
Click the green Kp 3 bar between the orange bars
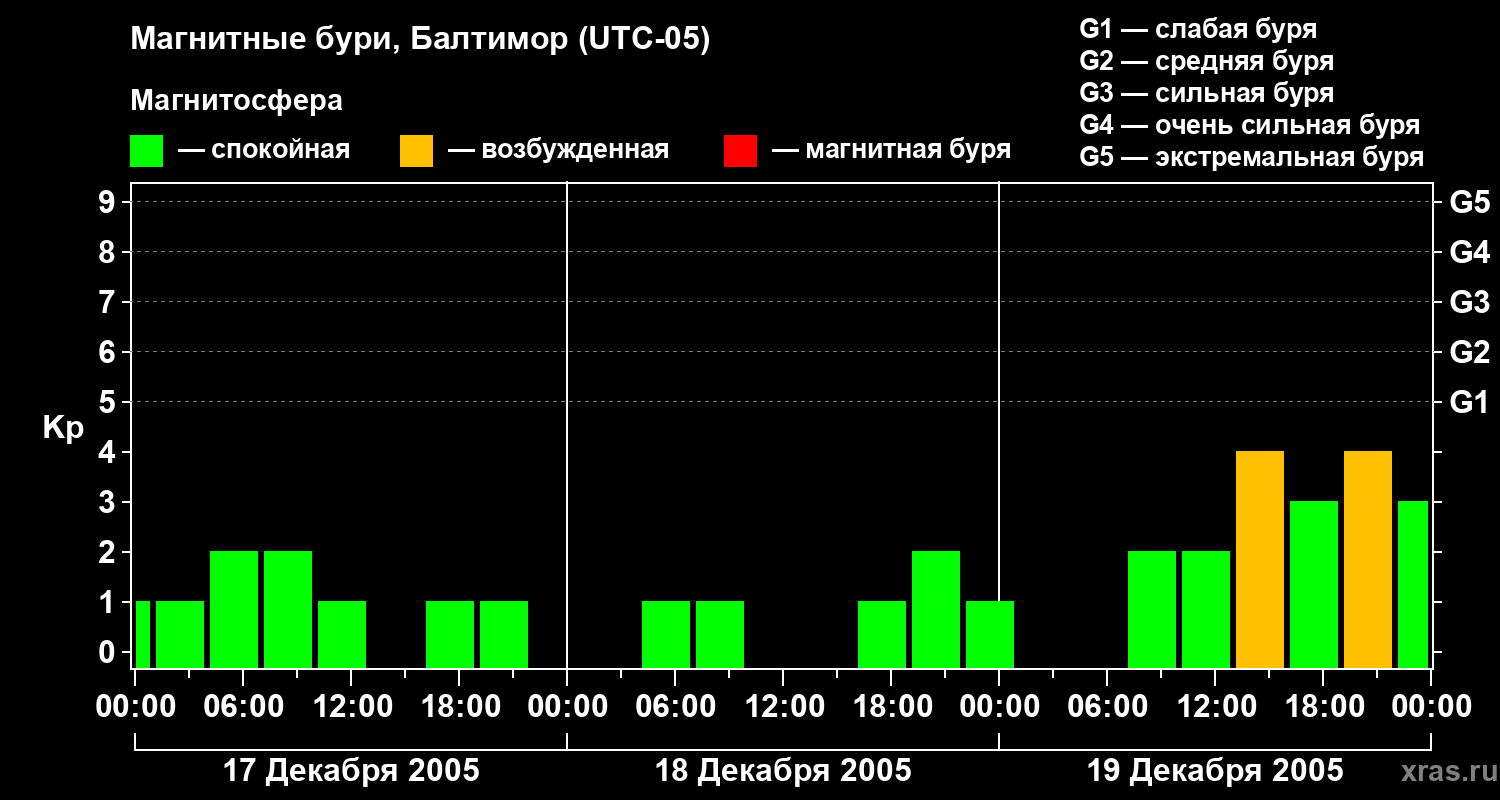(1314, 585)
